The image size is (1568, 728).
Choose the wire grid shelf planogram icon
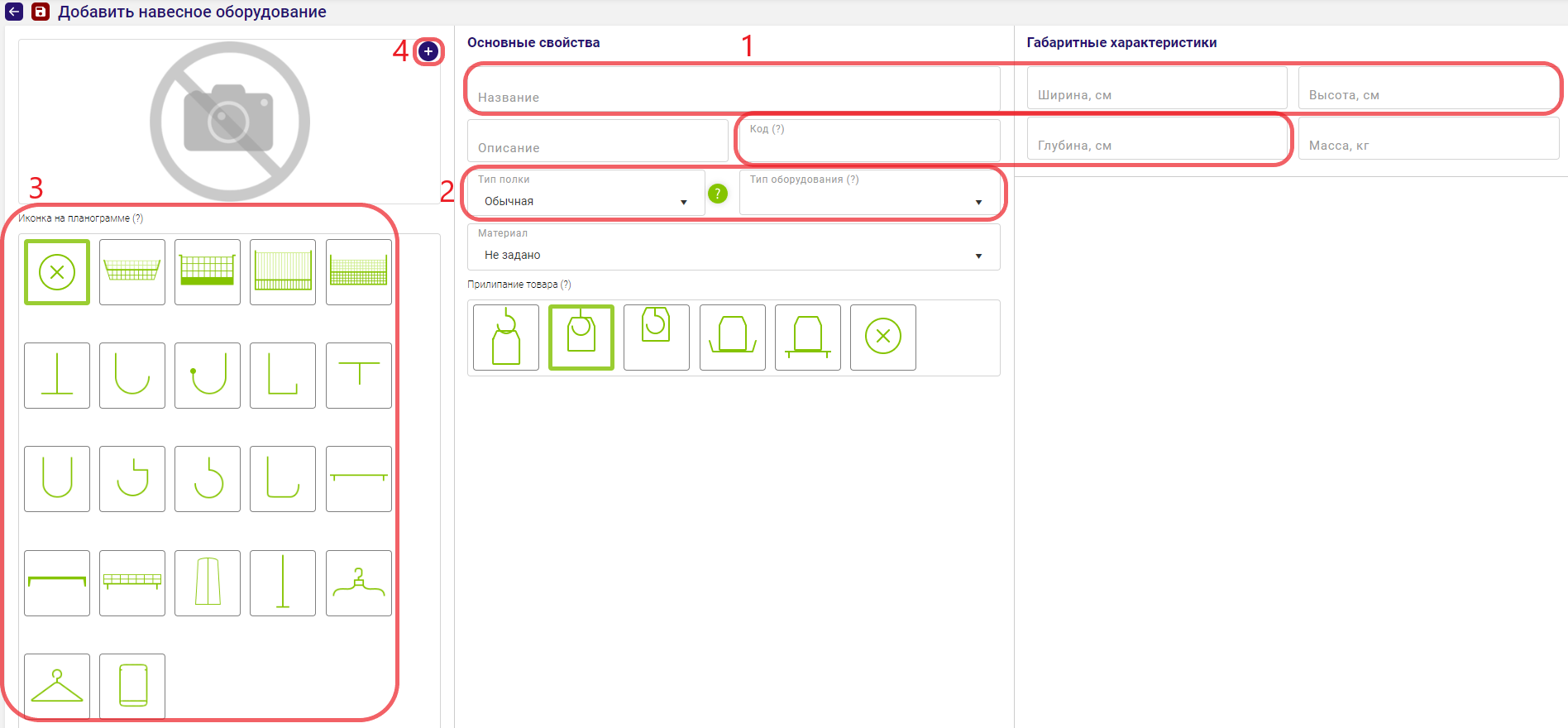[x=132, y=583]
